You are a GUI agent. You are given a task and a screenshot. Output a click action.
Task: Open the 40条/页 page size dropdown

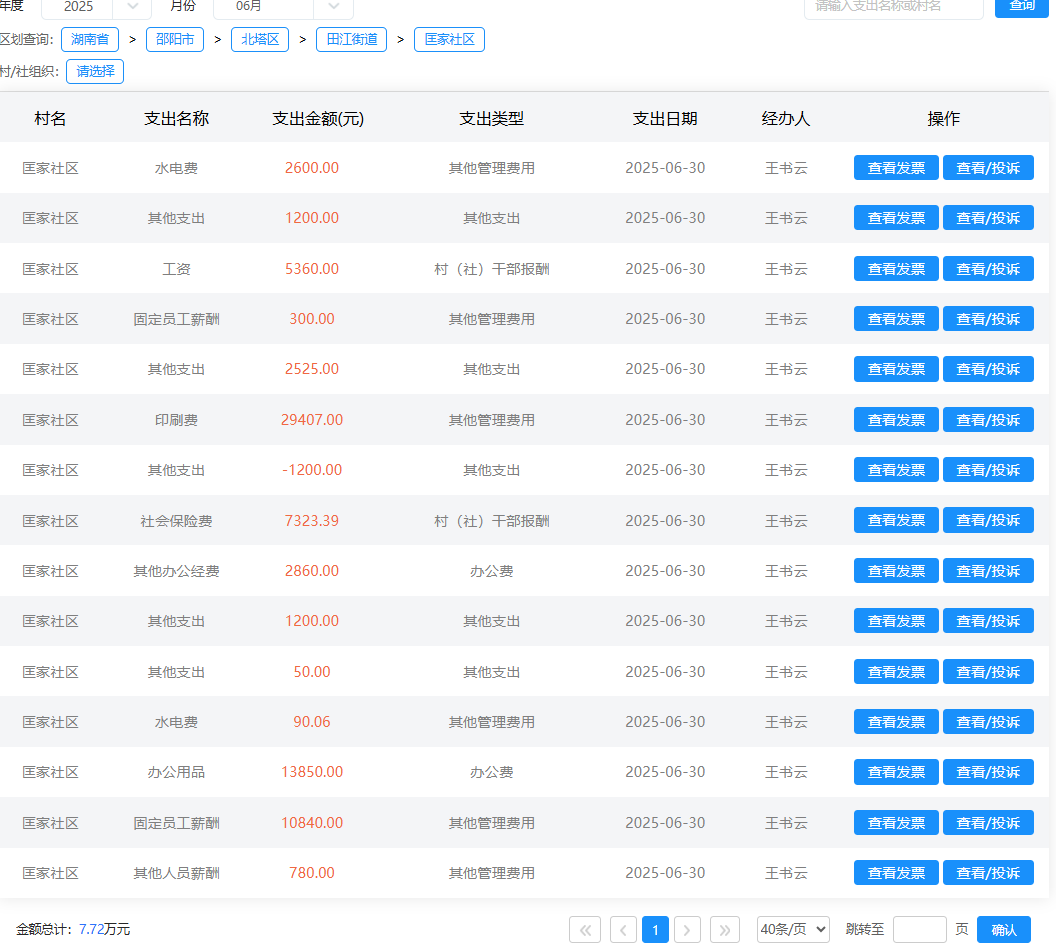click(x=793, y=930)
